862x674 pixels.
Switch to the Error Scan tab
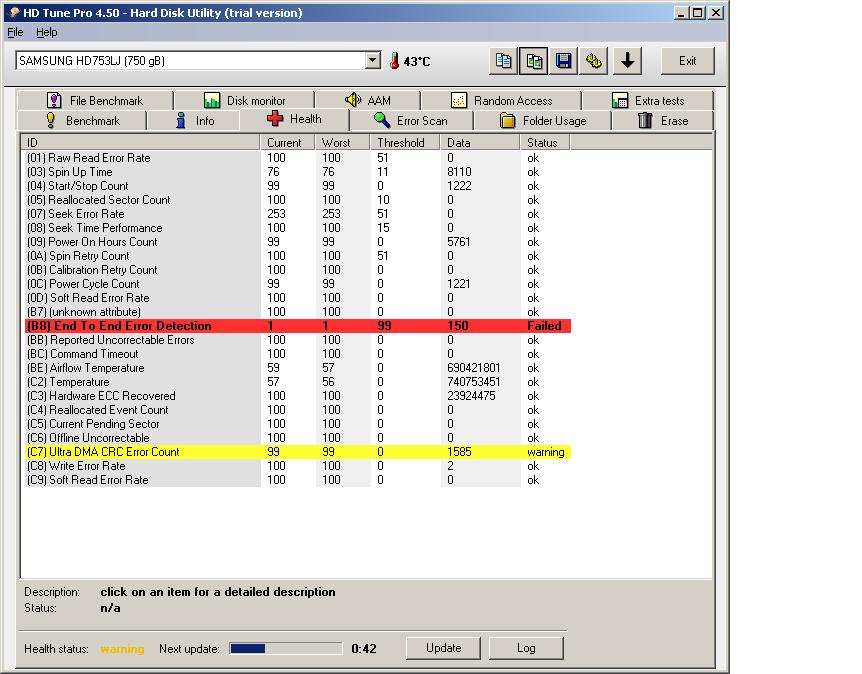click(411, 120)
